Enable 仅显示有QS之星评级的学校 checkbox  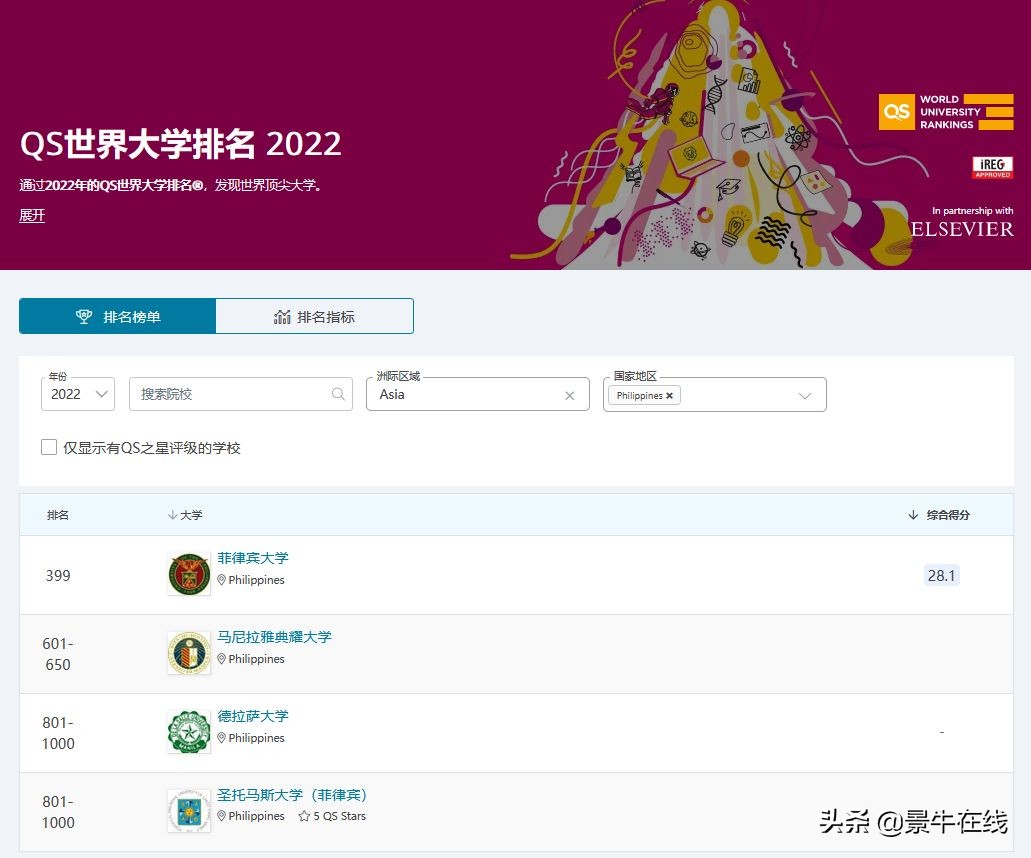click(49, 446)
